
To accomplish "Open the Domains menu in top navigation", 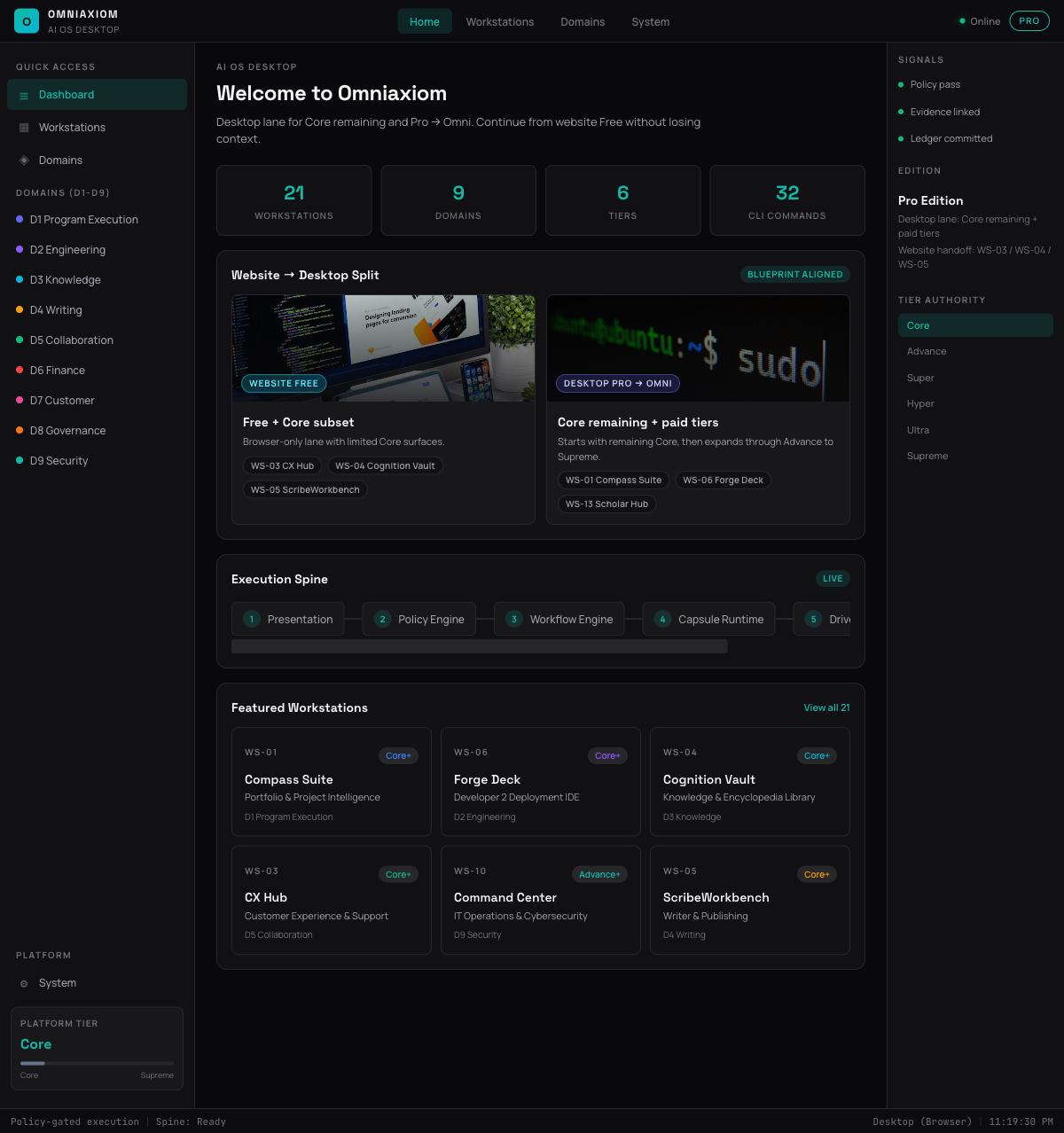I will point(583,21).
